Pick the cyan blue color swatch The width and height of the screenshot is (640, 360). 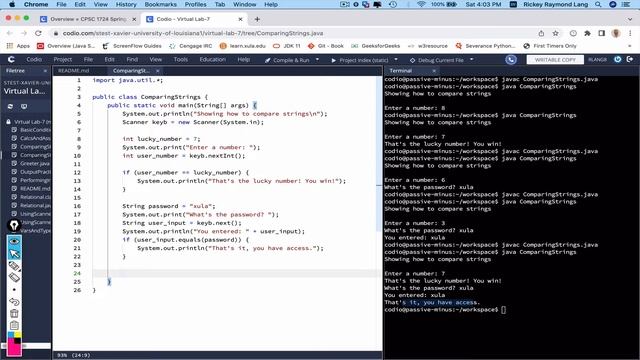[x=11, y=335]
